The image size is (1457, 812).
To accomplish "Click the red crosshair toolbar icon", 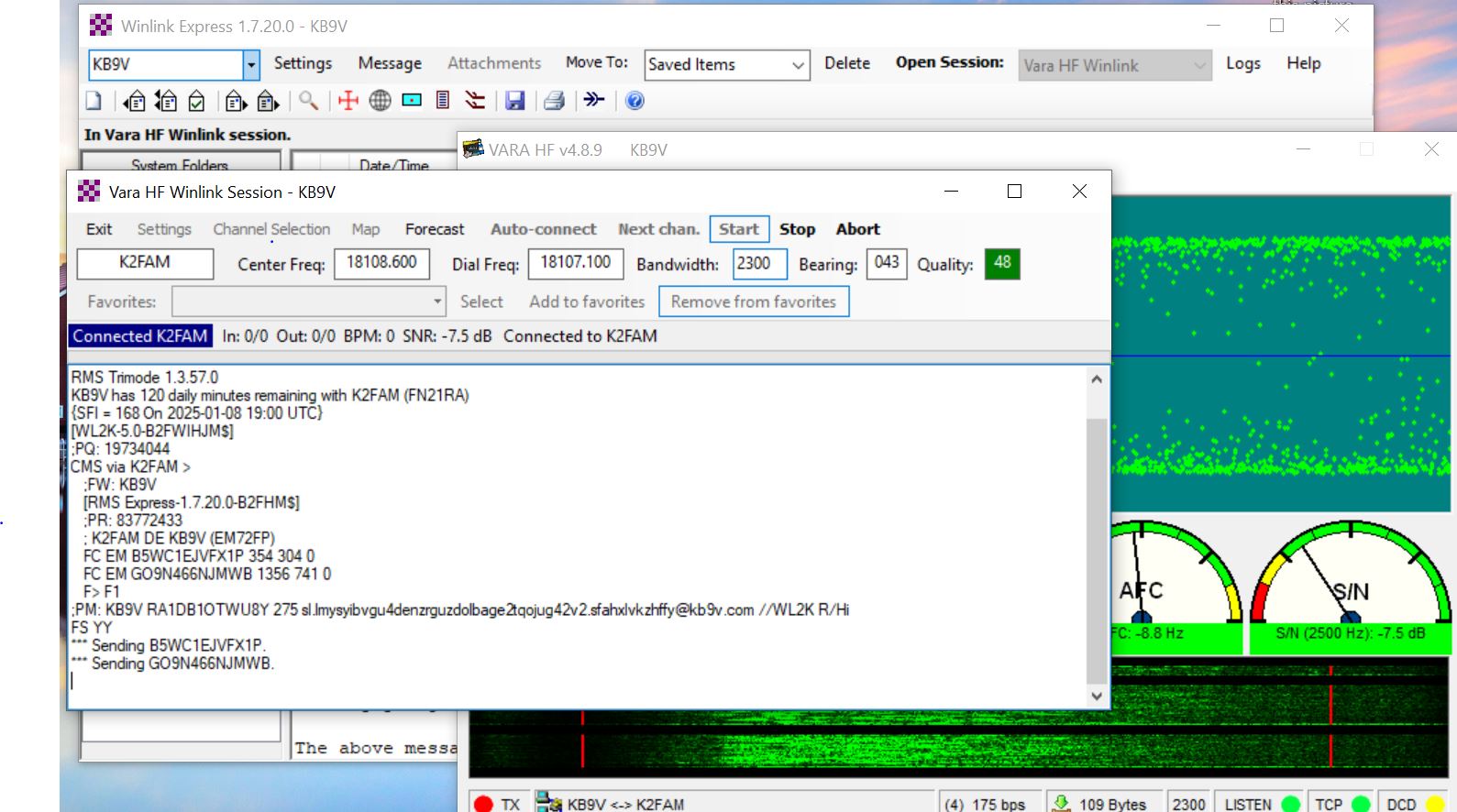I will pos(348,101).
